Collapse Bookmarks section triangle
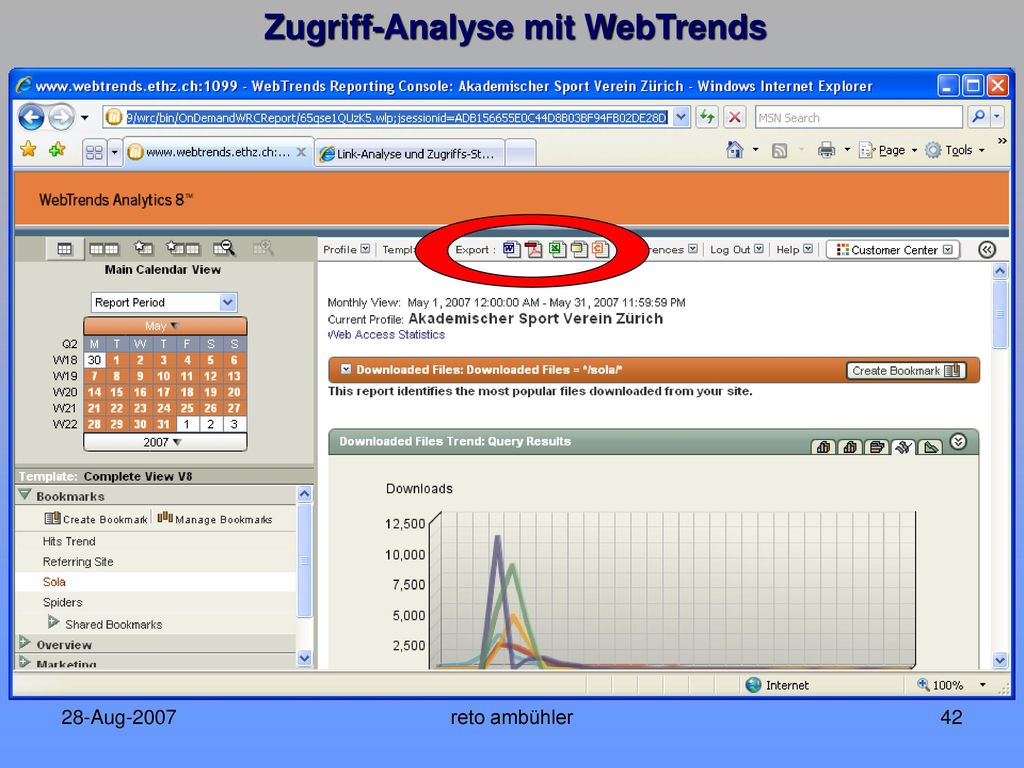This screenshot has height=768, width=1024. (x=25, y=494)
